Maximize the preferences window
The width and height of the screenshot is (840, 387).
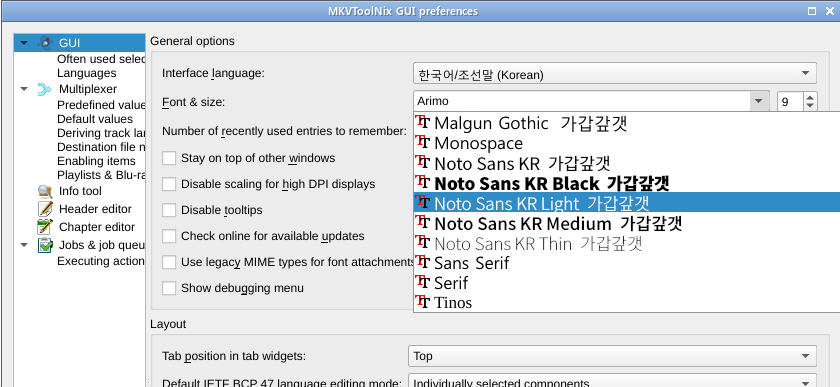(812, 11)
